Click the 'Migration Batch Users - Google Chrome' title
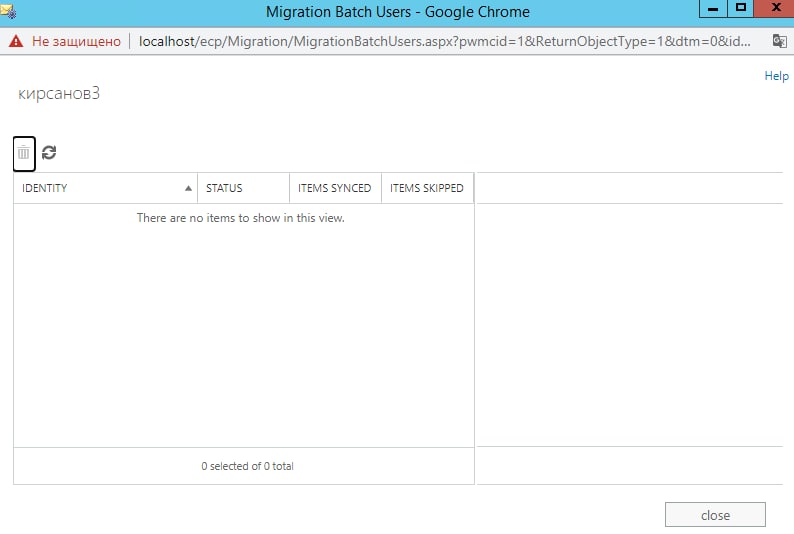794x534 pixels. click(x=398, y=12)
